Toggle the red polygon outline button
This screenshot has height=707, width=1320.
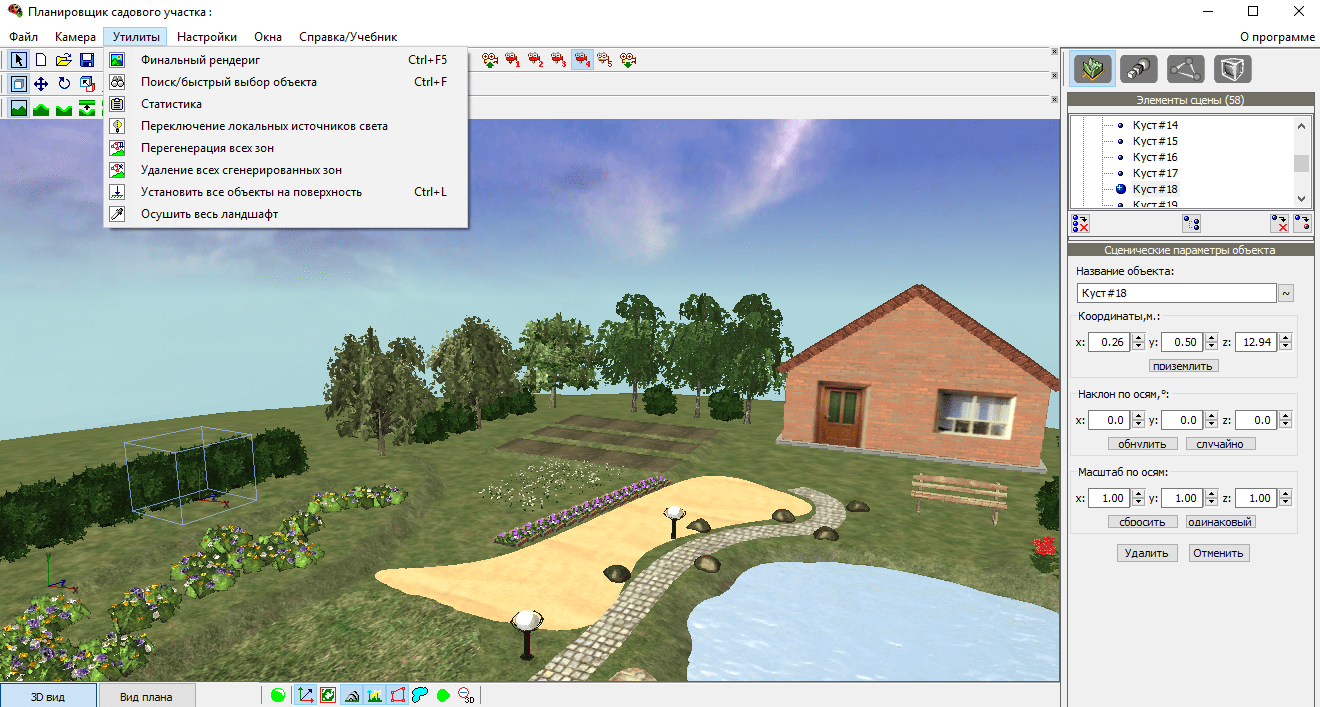pyautogui.click(x=397, y=695)
